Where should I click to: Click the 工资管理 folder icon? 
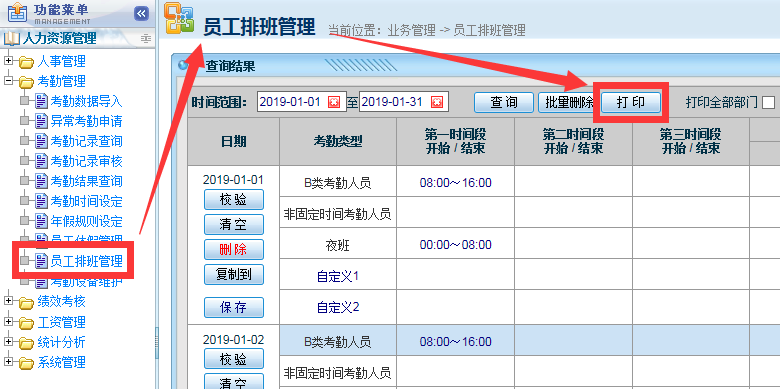click(x=26, y=323)
